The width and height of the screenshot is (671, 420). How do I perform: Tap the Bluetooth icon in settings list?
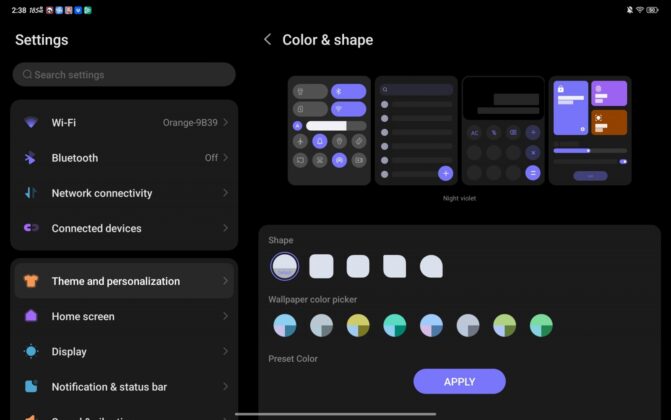[30, 158]
